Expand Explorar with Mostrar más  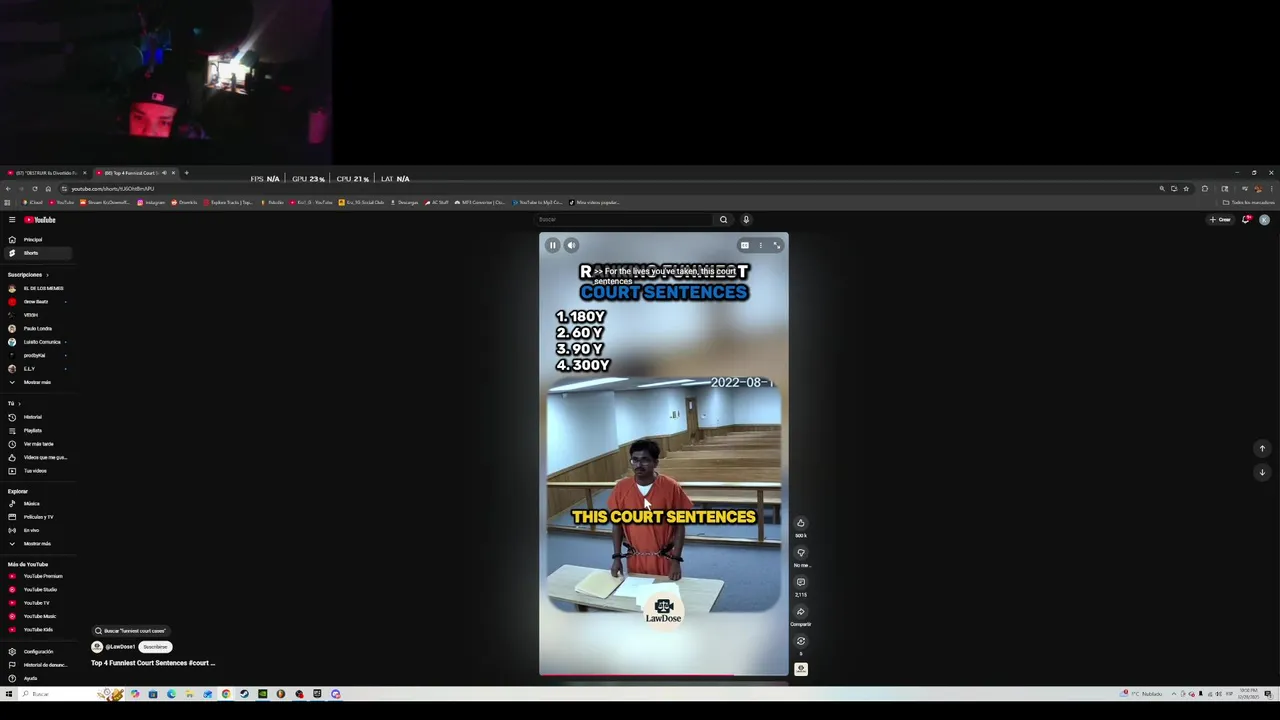click(x=37, y=544)
